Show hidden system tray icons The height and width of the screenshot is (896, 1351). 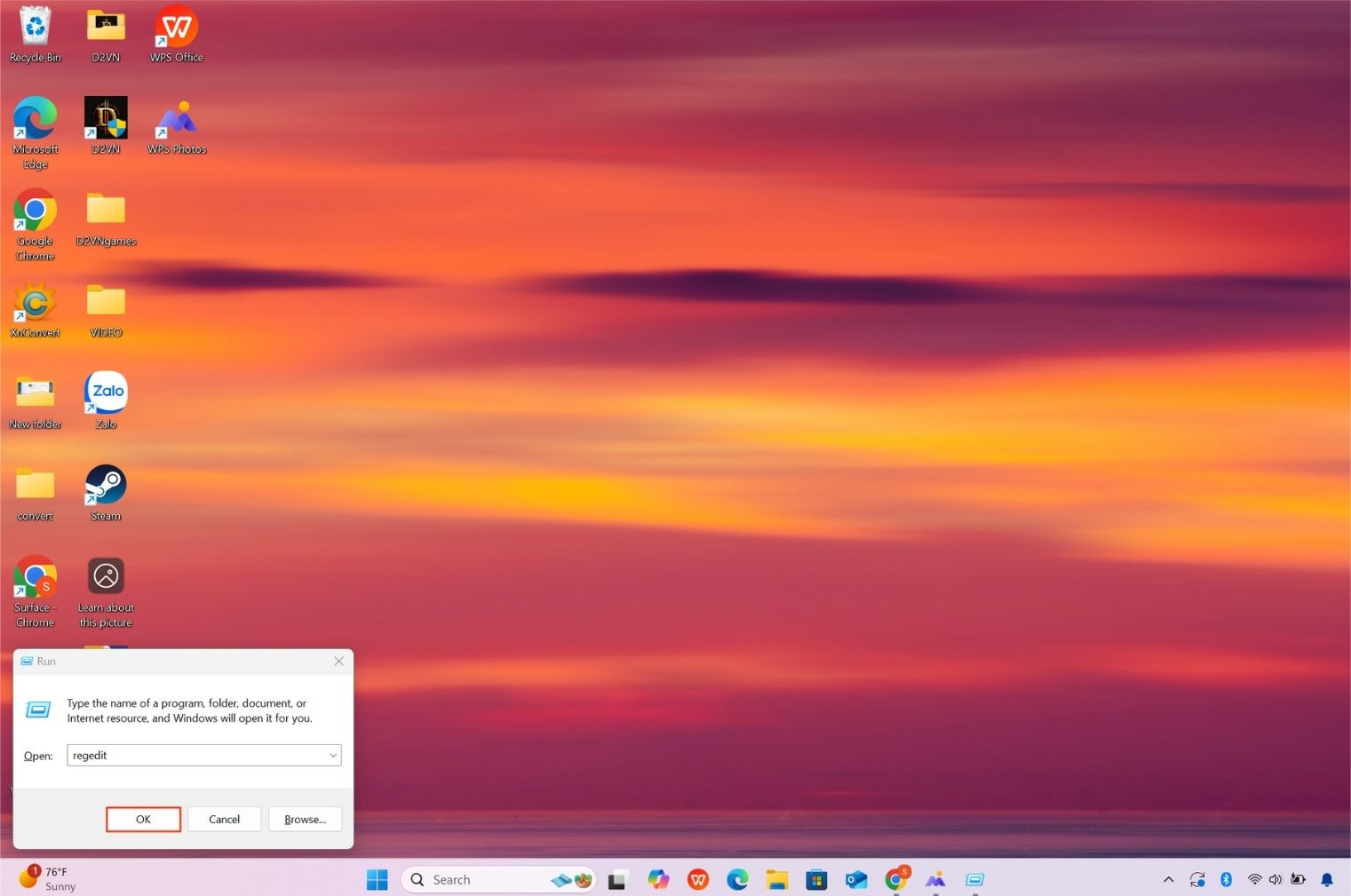pyautogui.click(x=1167, y=879)
